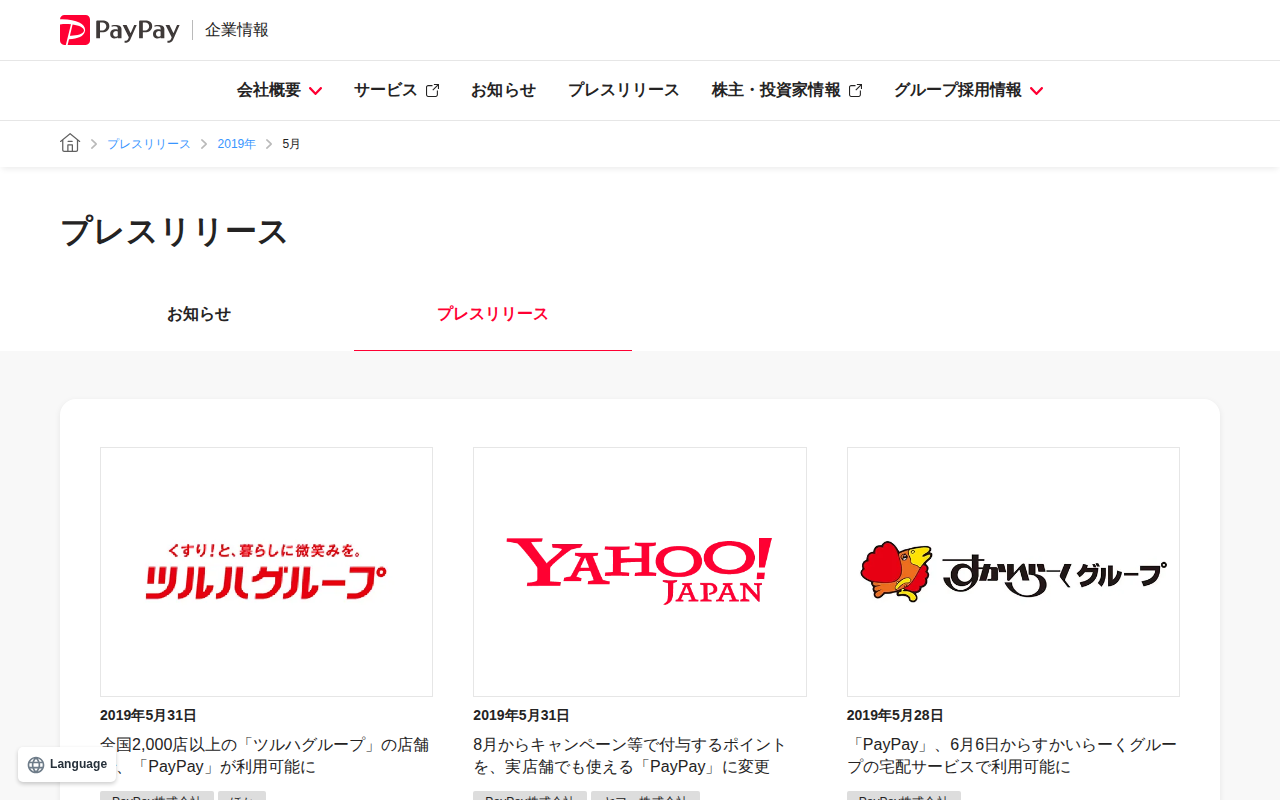Go to home via breadcrumb house icon
The image size is (1280, 800).
[70, 143]
